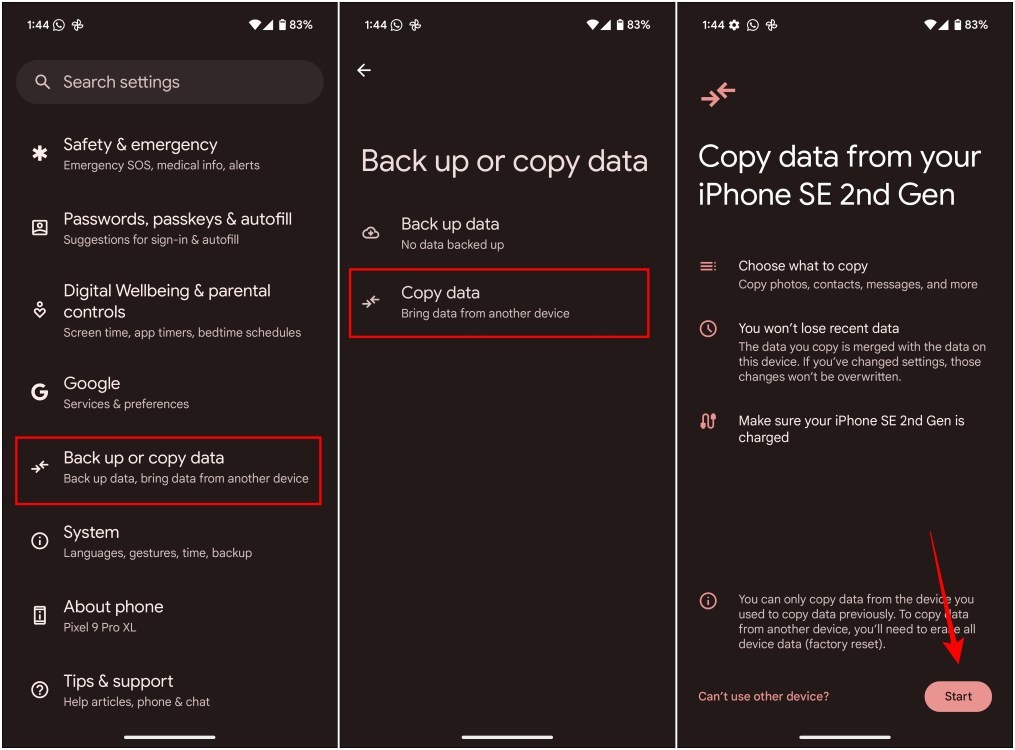1015x750 pixels.
Task: Tap the cloud backup icon
Action: tap(370, 233)
